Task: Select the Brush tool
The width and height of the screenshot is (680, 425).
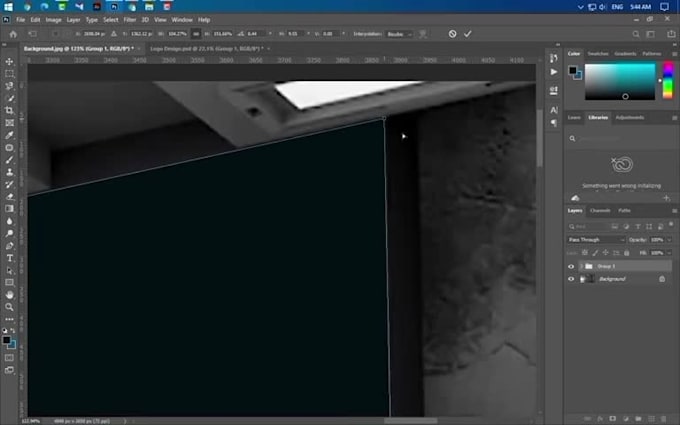Action: tap(9, 160)
